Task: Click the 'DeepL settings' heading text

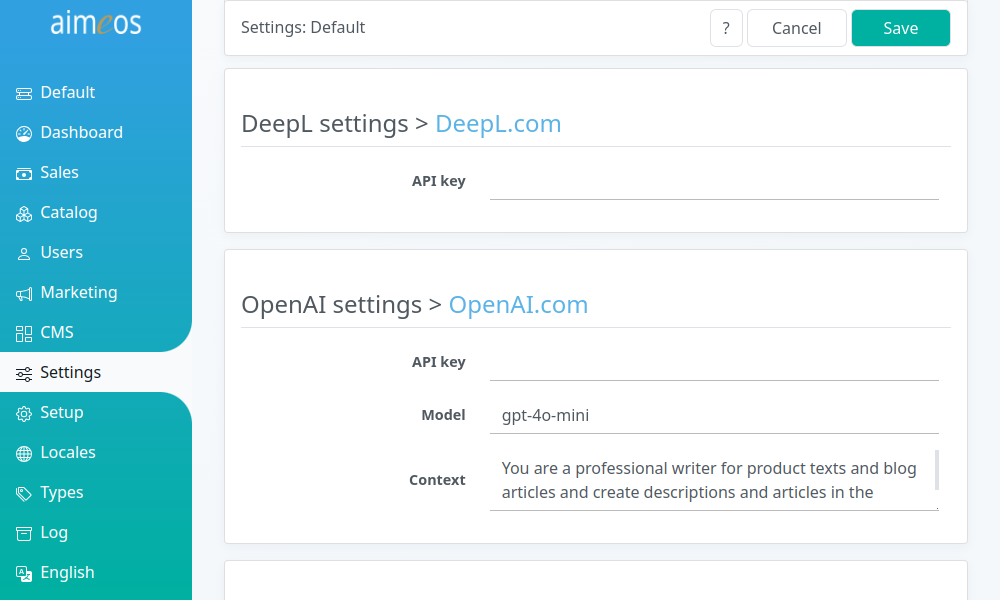Action: click(x=325, y=124)
